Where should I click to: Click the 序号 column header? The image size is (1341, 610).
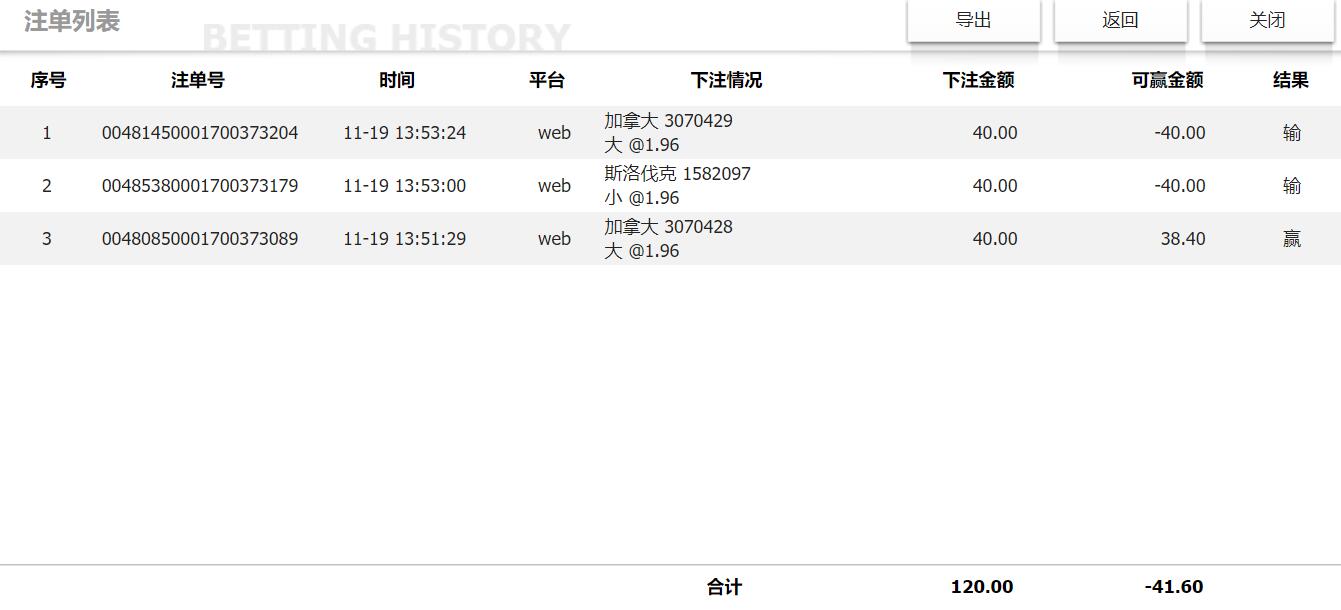point(48,80)
